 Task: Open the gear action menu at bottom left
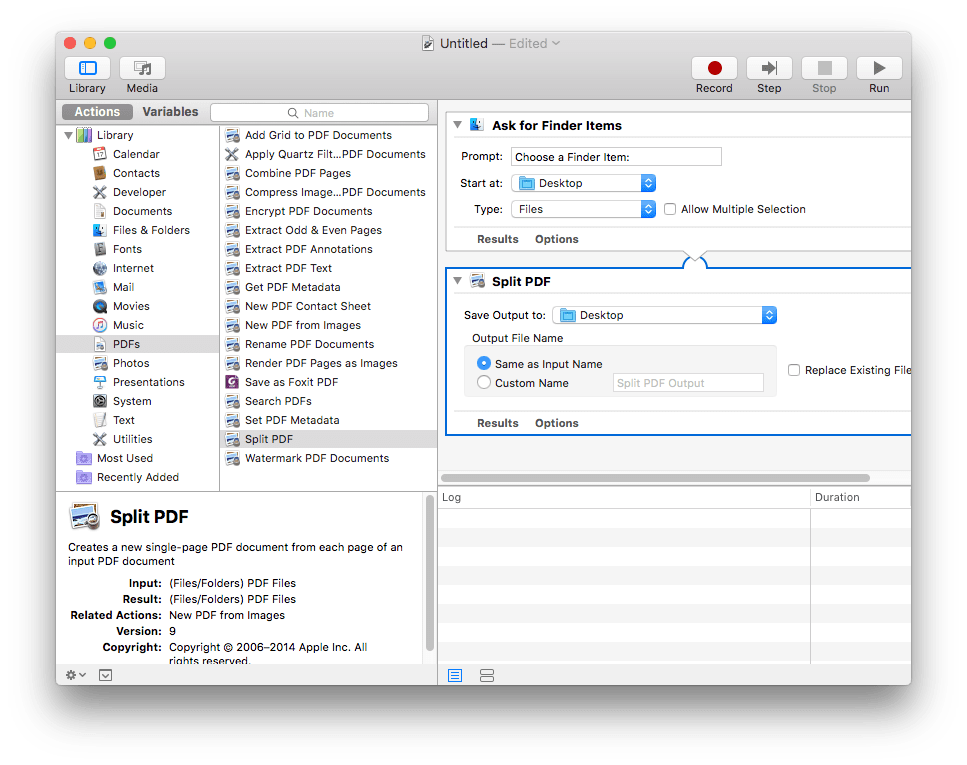[x=74, y=675]
